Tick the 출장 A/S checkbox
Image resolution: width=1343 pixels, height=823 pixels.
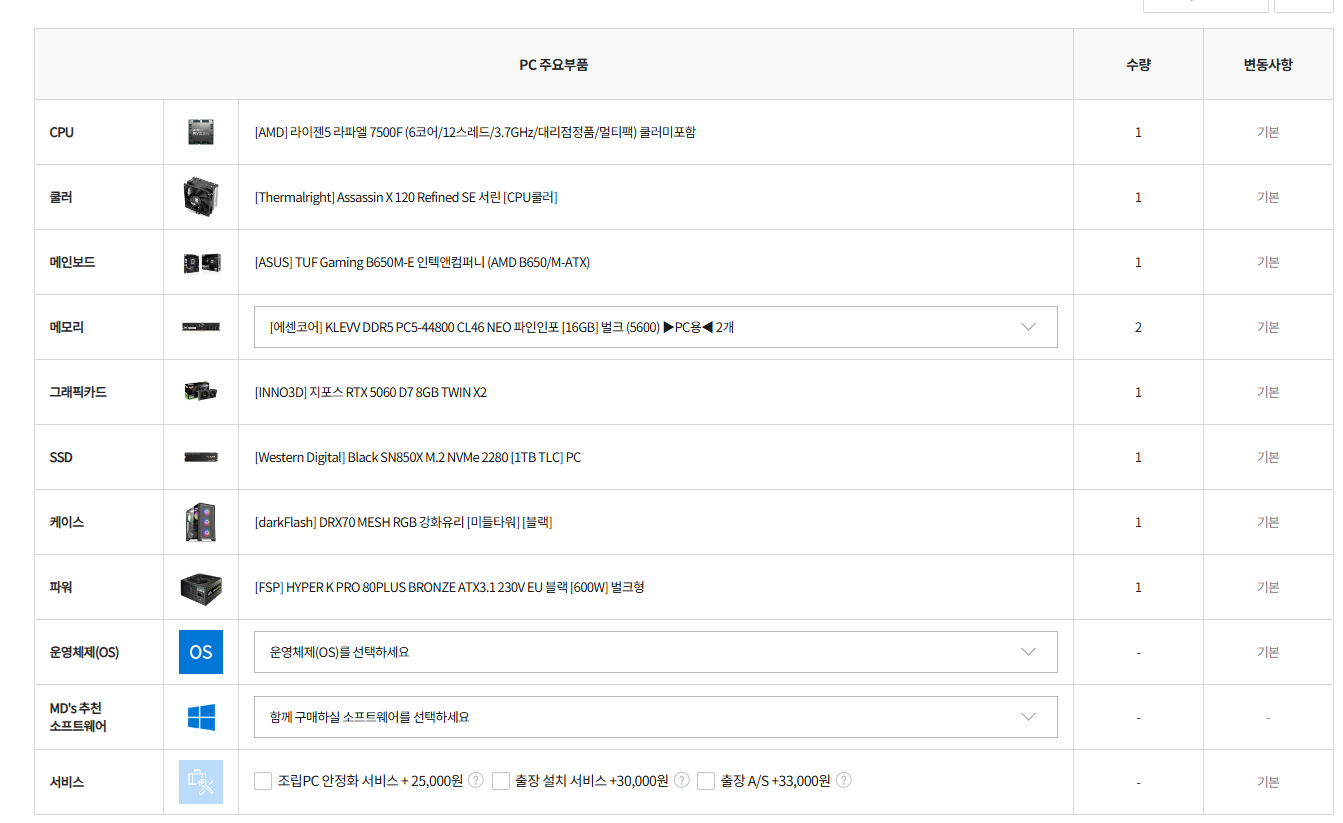706,781
